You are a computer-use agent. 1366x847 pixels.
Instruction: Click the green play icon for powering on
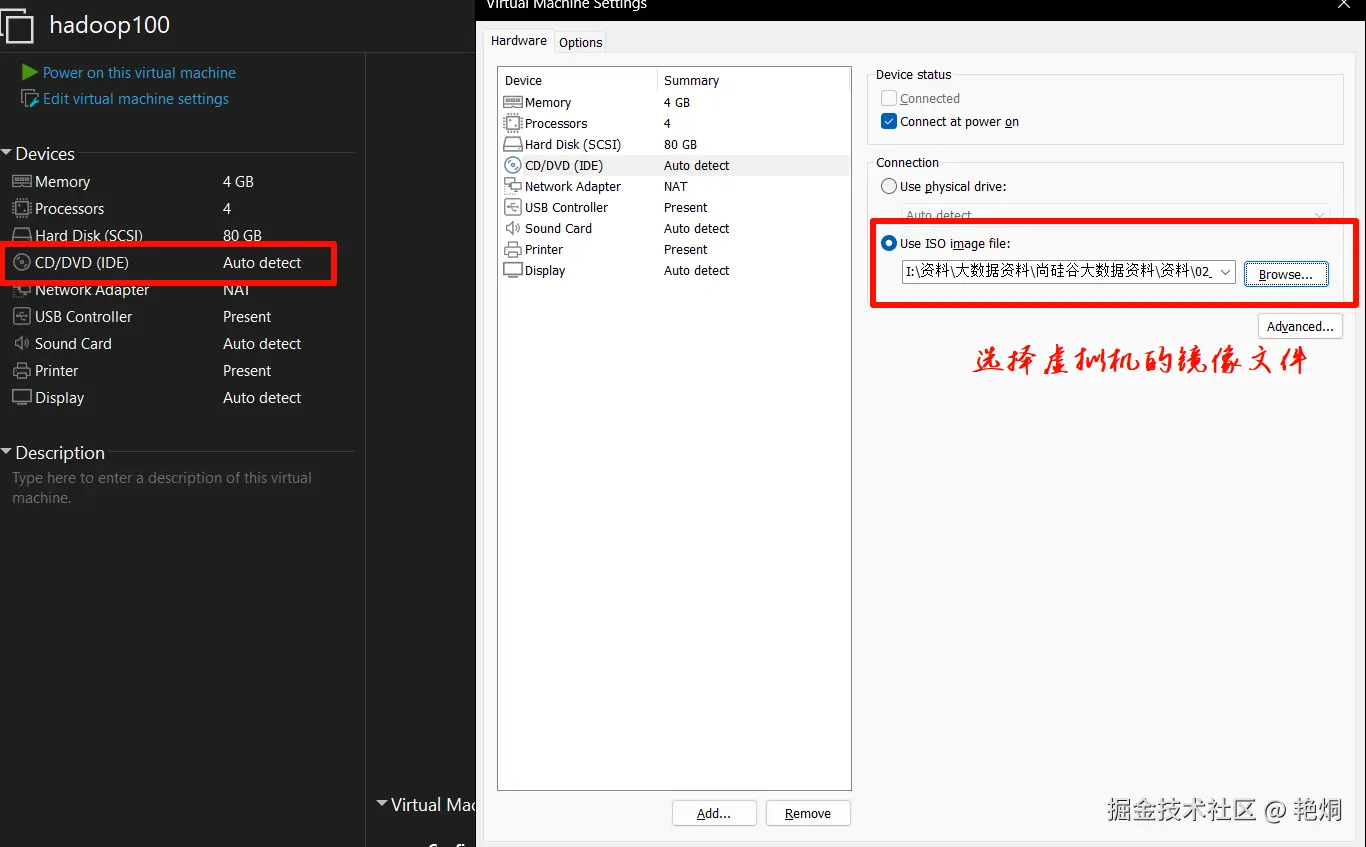[x=29, y=72]
